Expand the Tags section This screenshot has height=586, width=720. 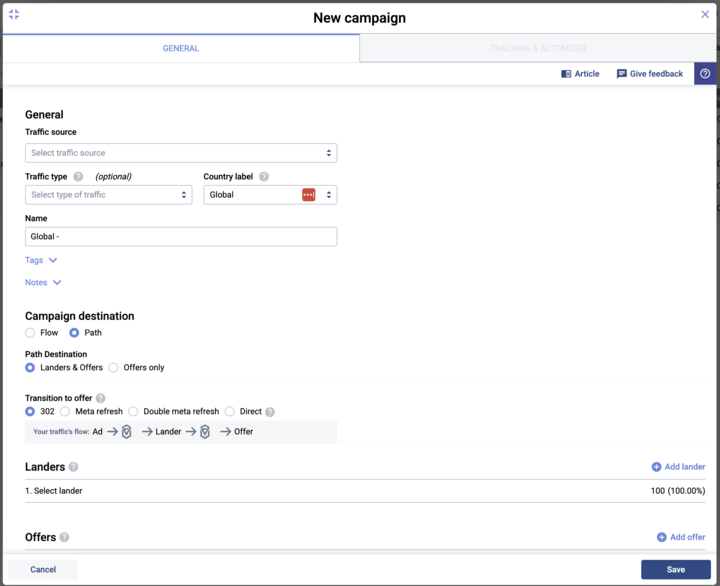(41, 260)
